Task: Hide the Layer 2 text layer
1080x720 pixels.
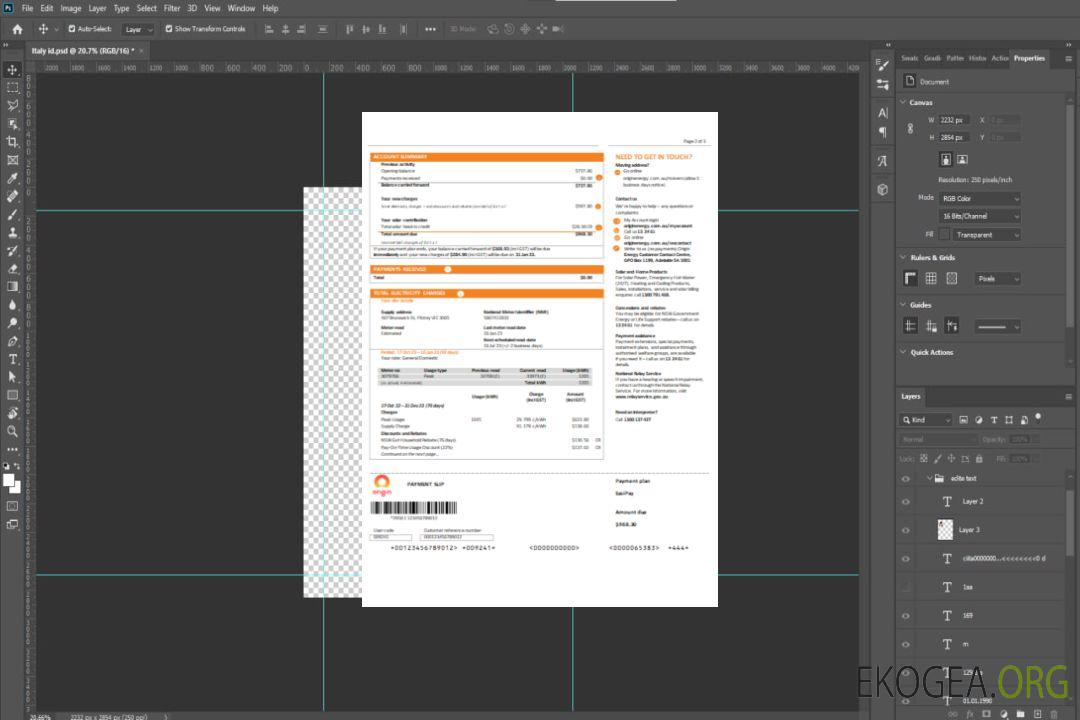Action: tap(906, 501)
